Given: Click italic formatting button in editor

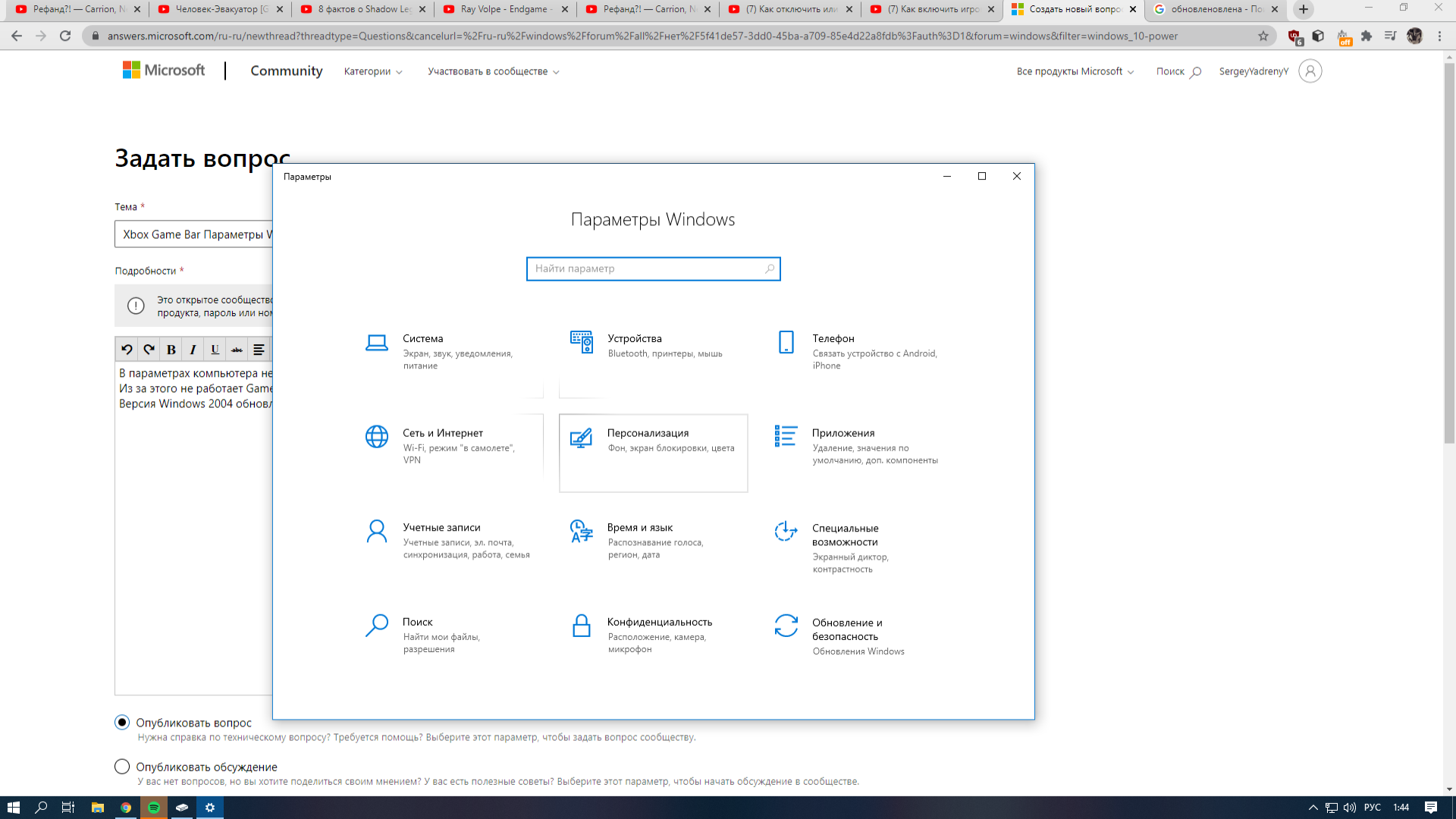Looking at the screenshot, I should (x=193, y=349).
